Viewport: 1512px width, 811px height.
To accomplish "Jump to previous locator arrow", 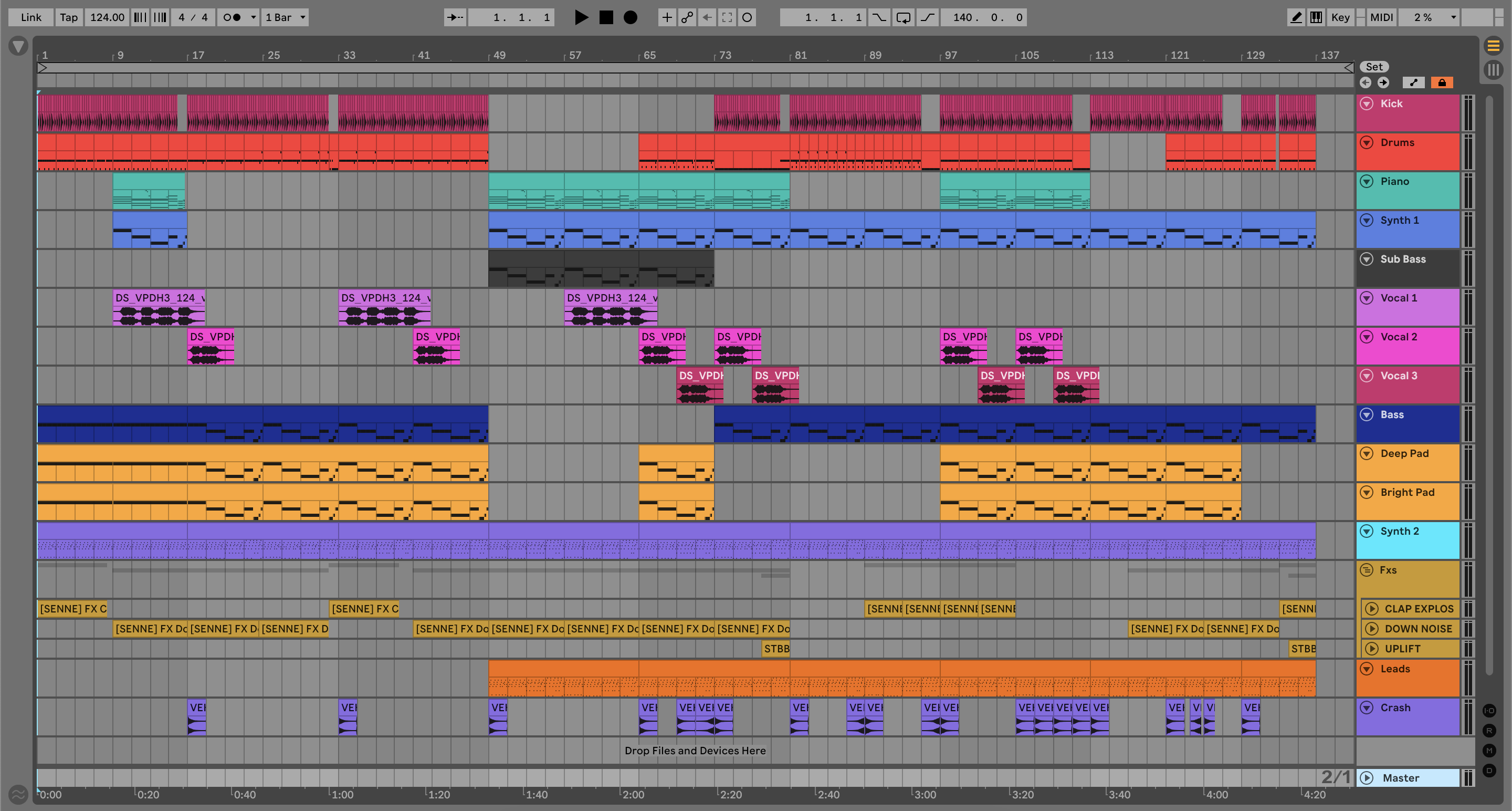I will coord(1365,82).
